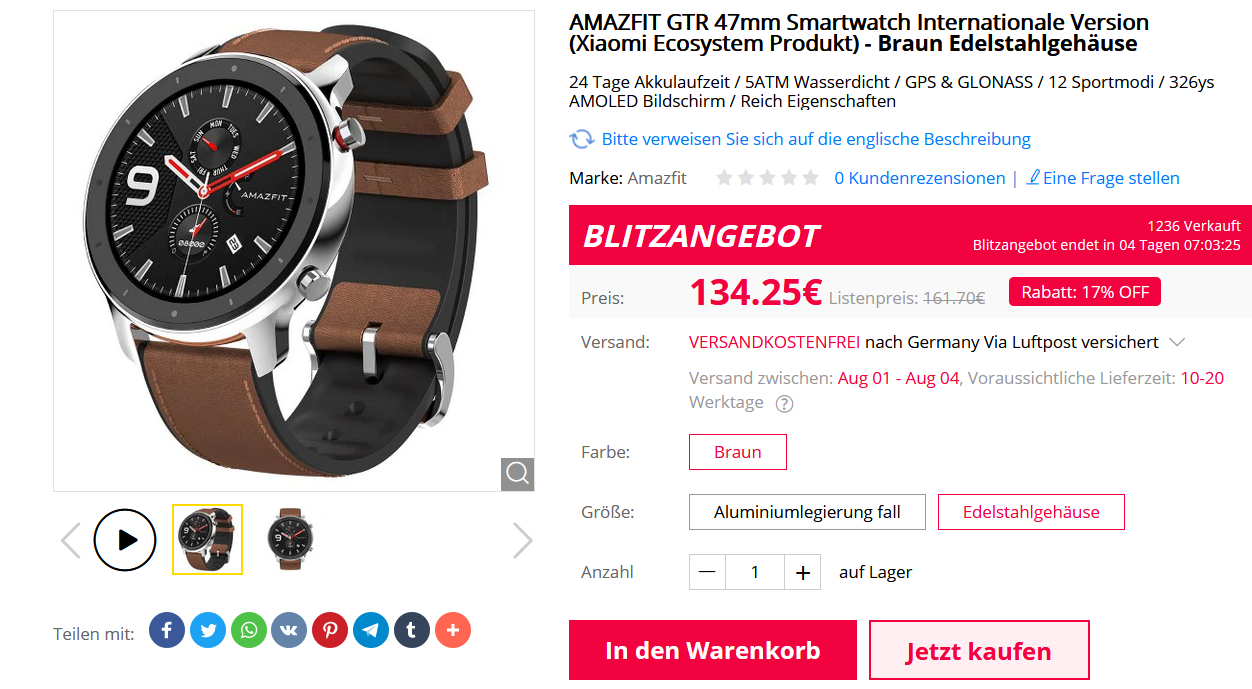
Task: Select the front-view watch thumbnail
Action: (x=290, y=539)
